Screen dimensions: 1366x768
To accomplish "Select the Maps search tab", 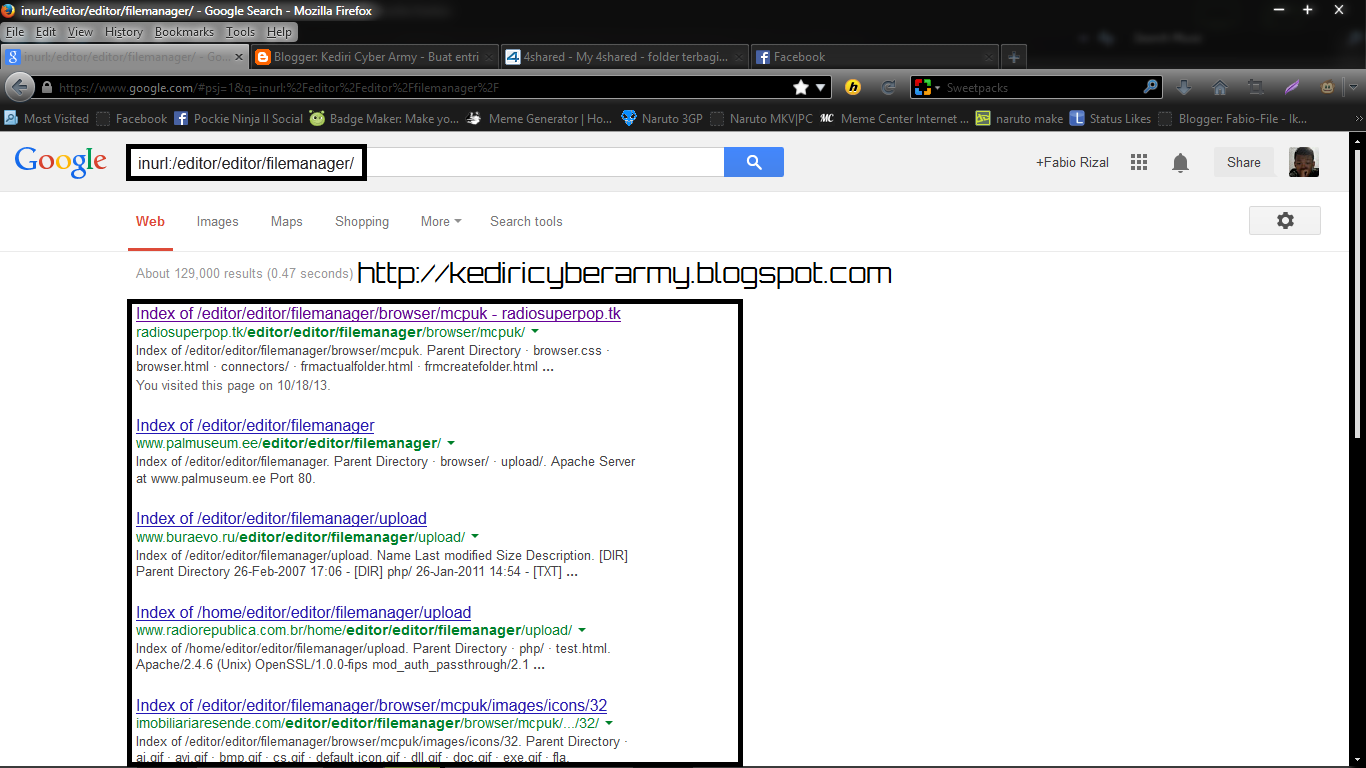I will (286, 221).
